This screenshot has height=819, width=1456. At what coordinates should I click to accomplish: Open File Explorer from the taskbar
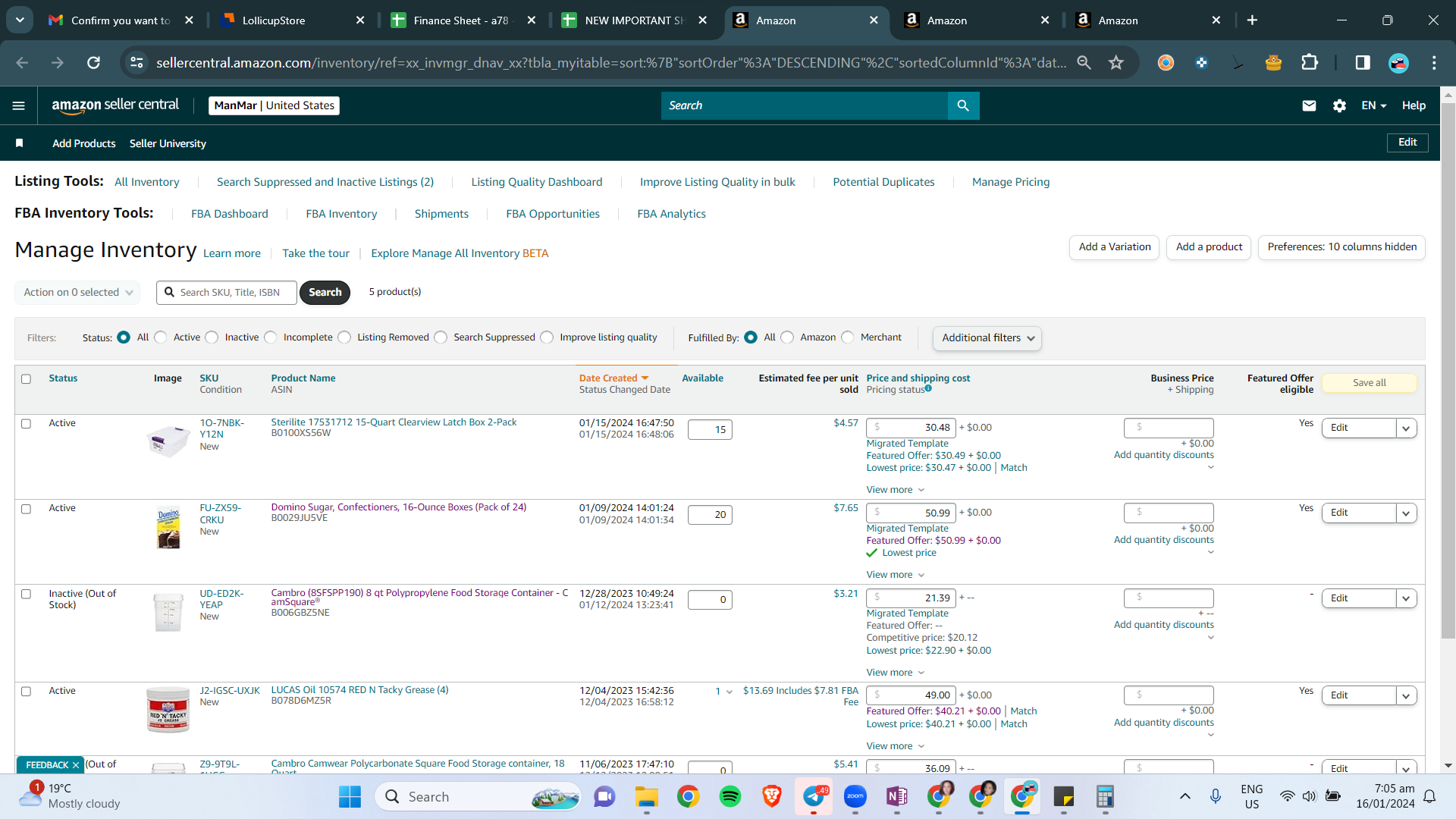pos(646,796)
